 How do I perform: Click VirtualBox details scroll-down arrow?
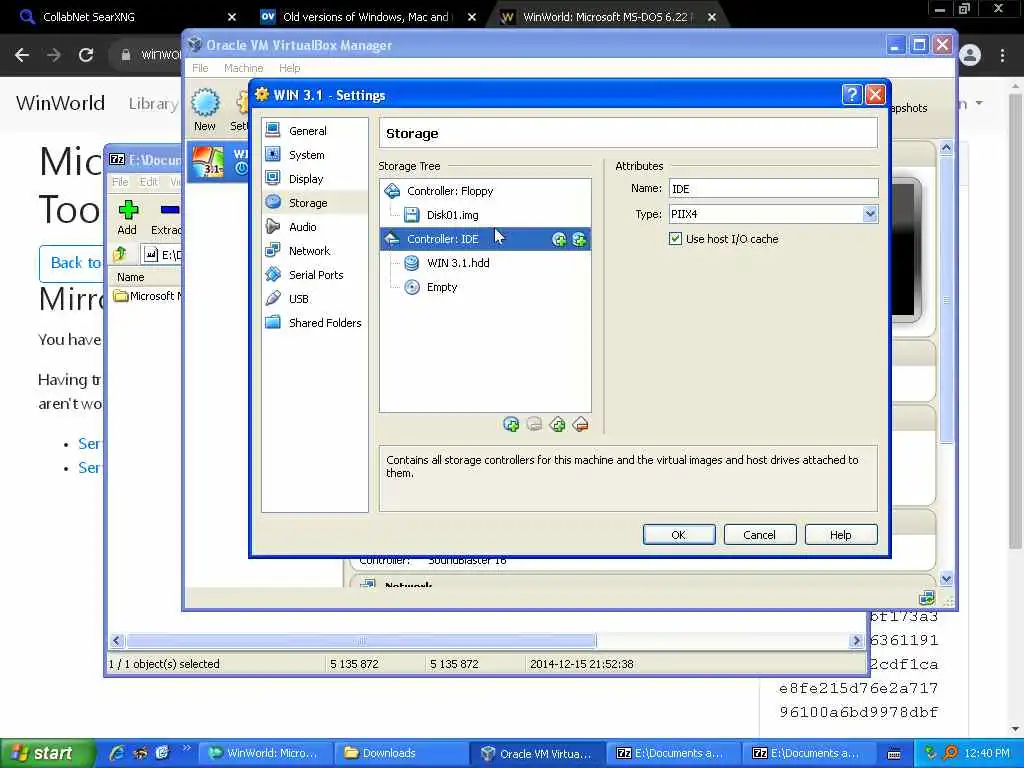pos(946,579)
